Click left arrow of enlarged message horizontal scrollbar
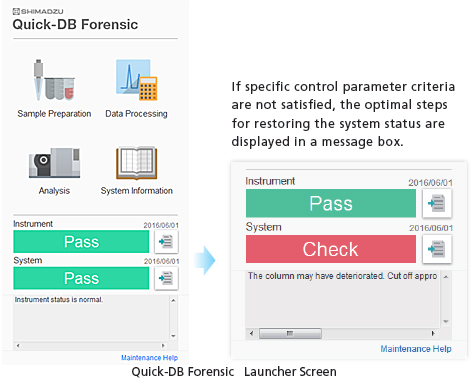The width and height of the screenshot is (475, 382). click(x=252, y=333)
